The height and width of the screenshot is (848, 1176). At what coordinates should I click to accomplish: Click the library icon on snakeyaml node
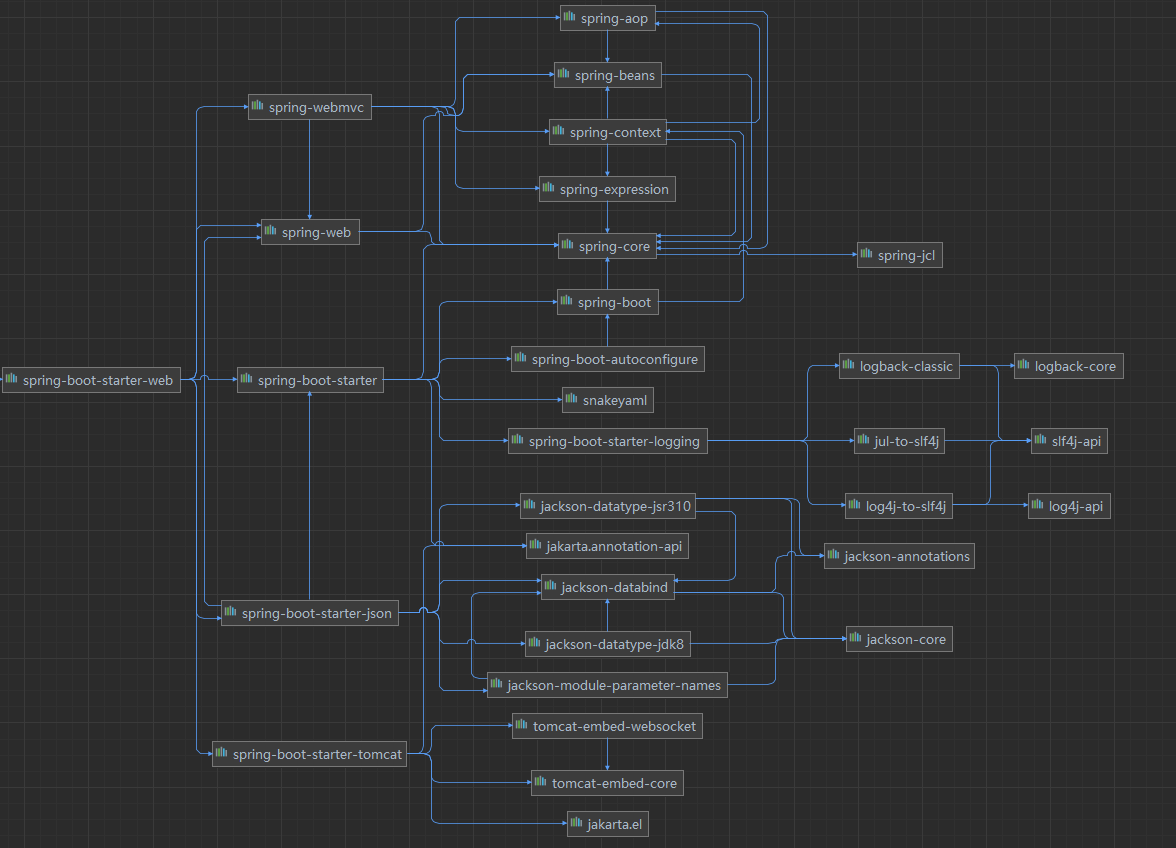(x=571, y=400)
